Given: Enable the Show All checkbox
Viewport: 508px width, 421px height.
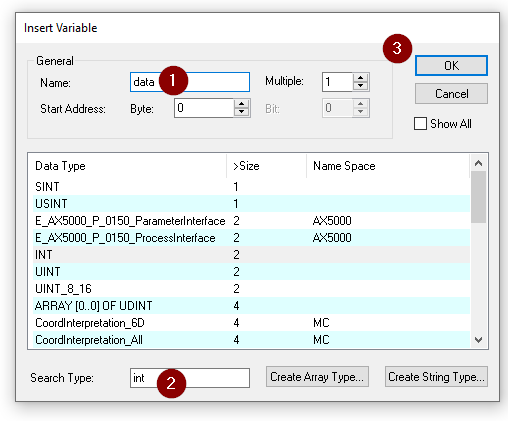Looking at the screenshot, I should (420, 124).
